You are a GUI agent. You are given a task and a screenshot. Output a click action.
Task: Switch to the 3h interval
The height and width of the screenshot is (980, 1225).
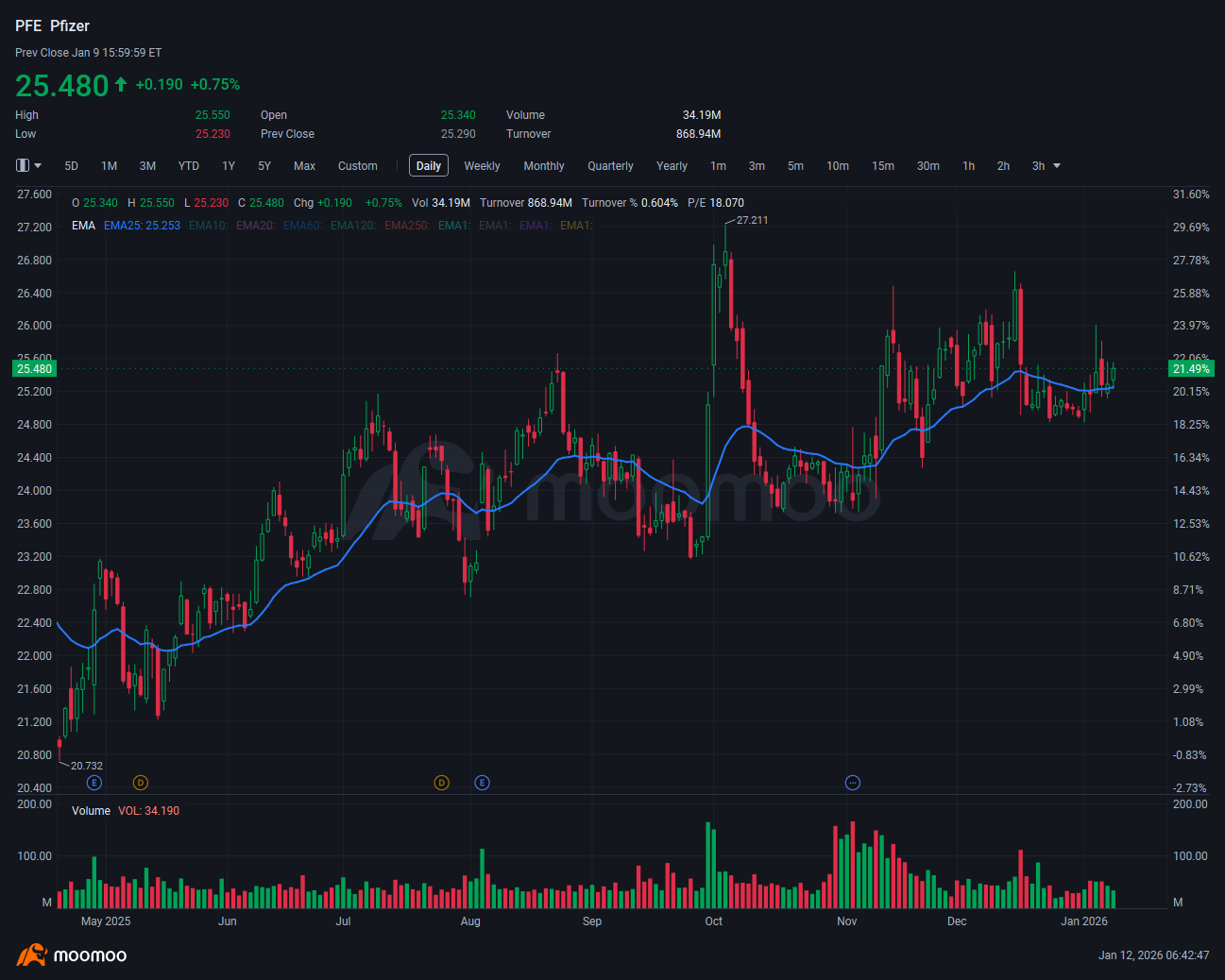coord(1038,166)
